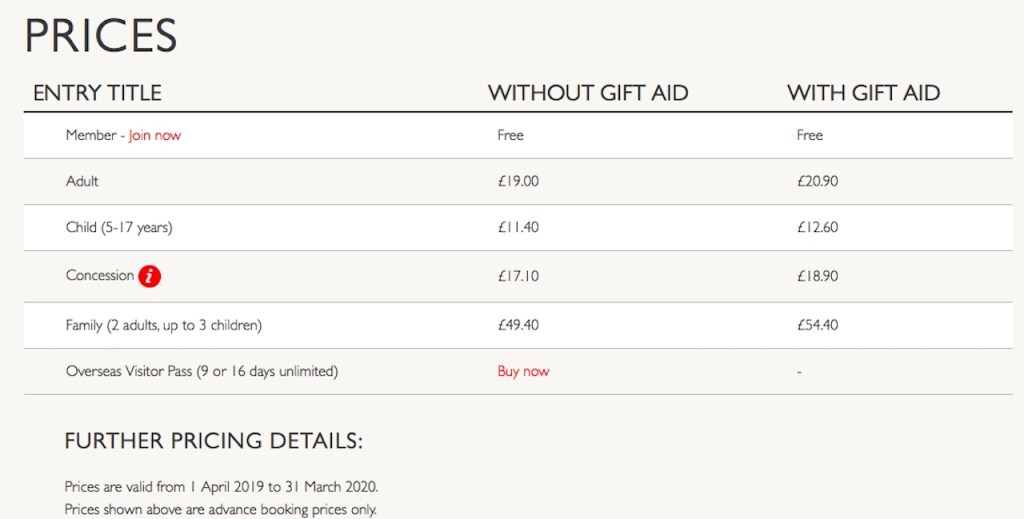This screenshot has height=519, width=1024.
Task: Click the Concession £18.90 Gift Aid price
Action: pyautogui.click(x=817, y=275)
